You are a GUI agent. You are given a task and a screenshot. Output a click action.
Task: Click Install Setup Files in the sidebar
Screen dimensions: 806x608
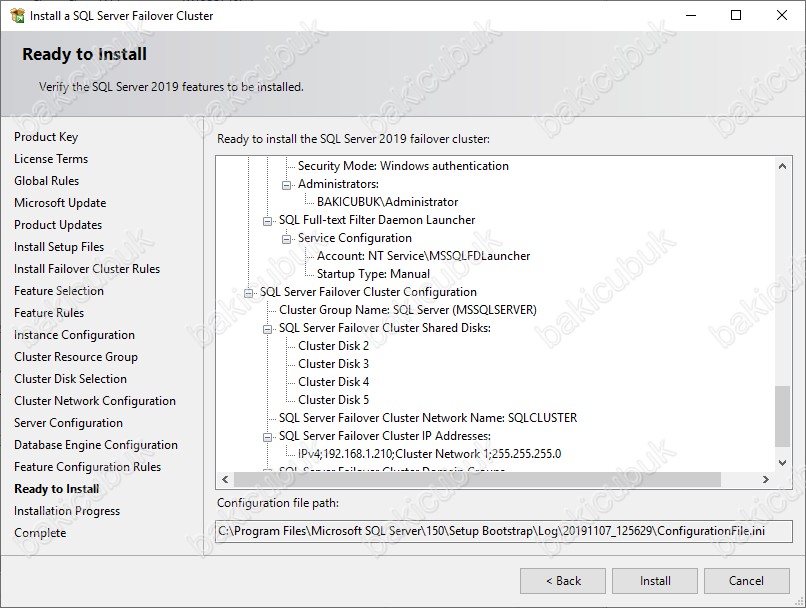(x=59, y=247)
